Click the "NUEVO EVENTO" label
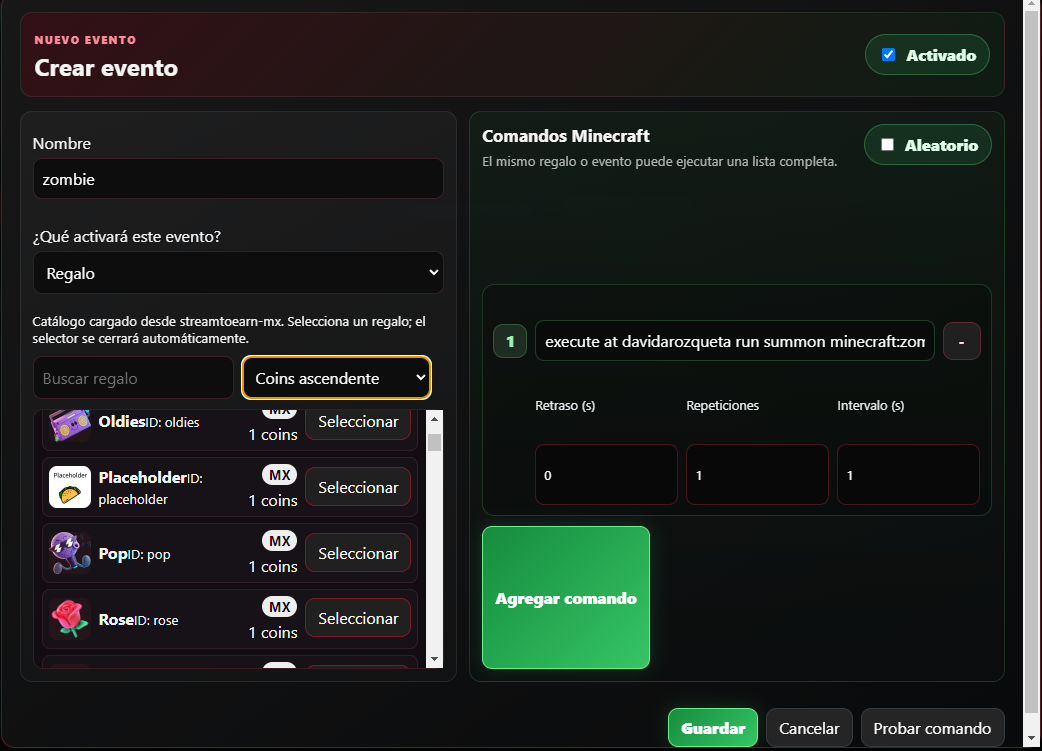Screen dimensions: 1042x751 (x=85, y=40)
